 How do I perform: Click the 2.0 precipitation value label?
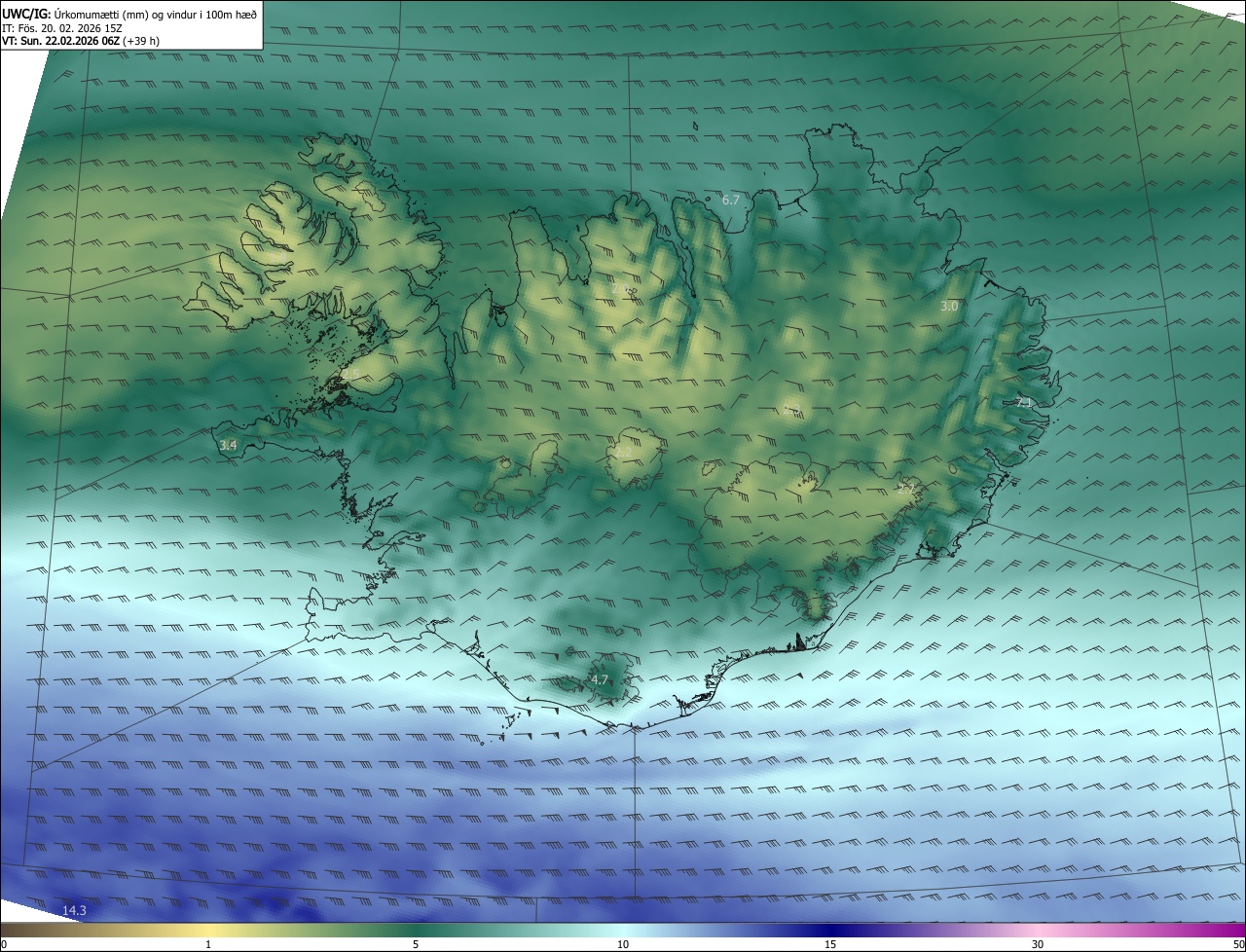click(x=620, y=288)
